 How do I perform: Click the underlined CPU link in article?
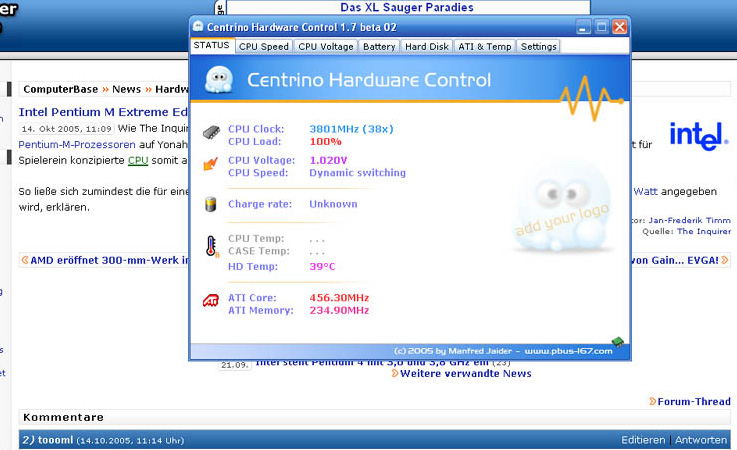pos(138,160)
